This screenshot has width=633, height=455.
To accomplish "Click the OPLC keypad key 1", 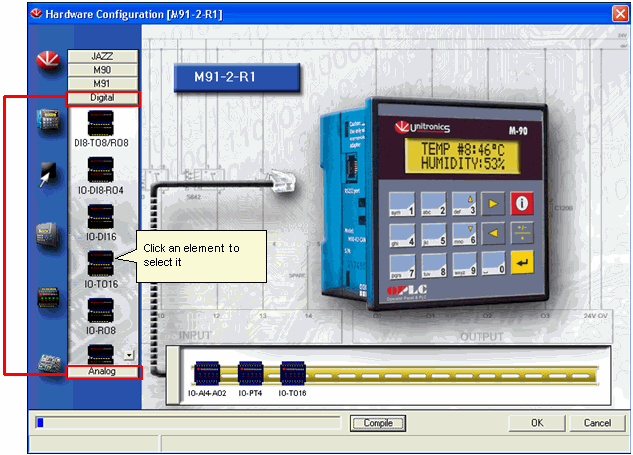I will pyautogui.click(x=402, y=204).
